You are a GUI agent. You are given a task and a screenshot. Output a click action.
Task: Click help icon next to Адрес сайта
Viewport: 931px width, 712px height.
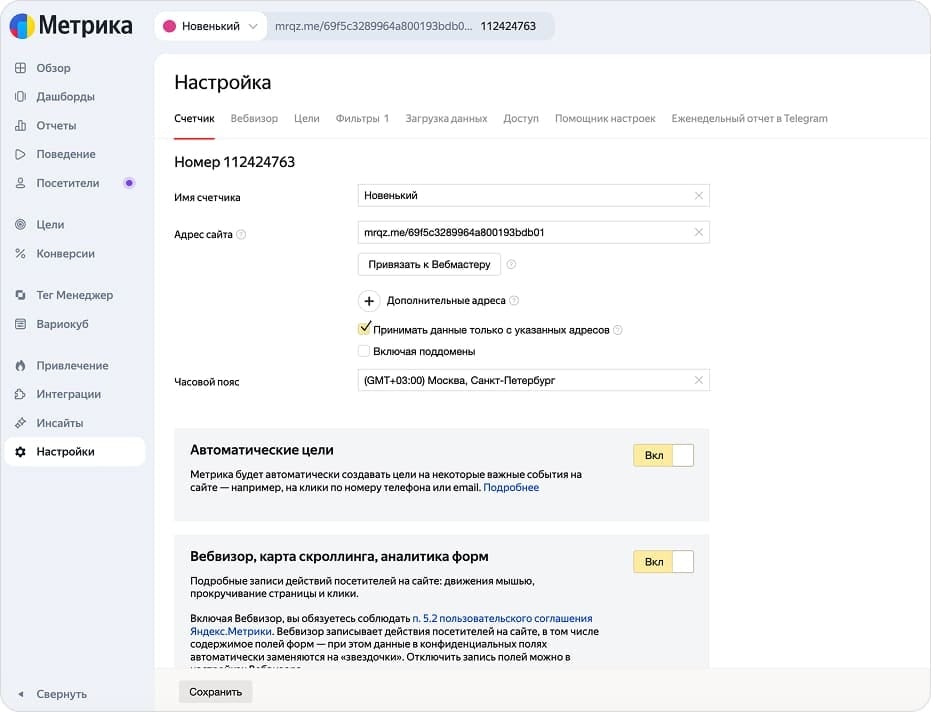tap(241, 235)
